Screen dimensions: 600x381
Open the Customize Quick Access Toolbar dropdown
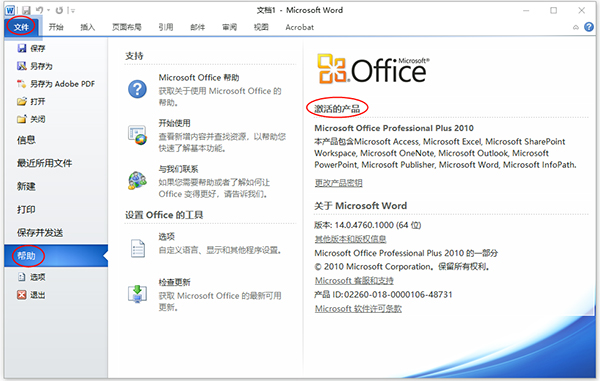72,11
